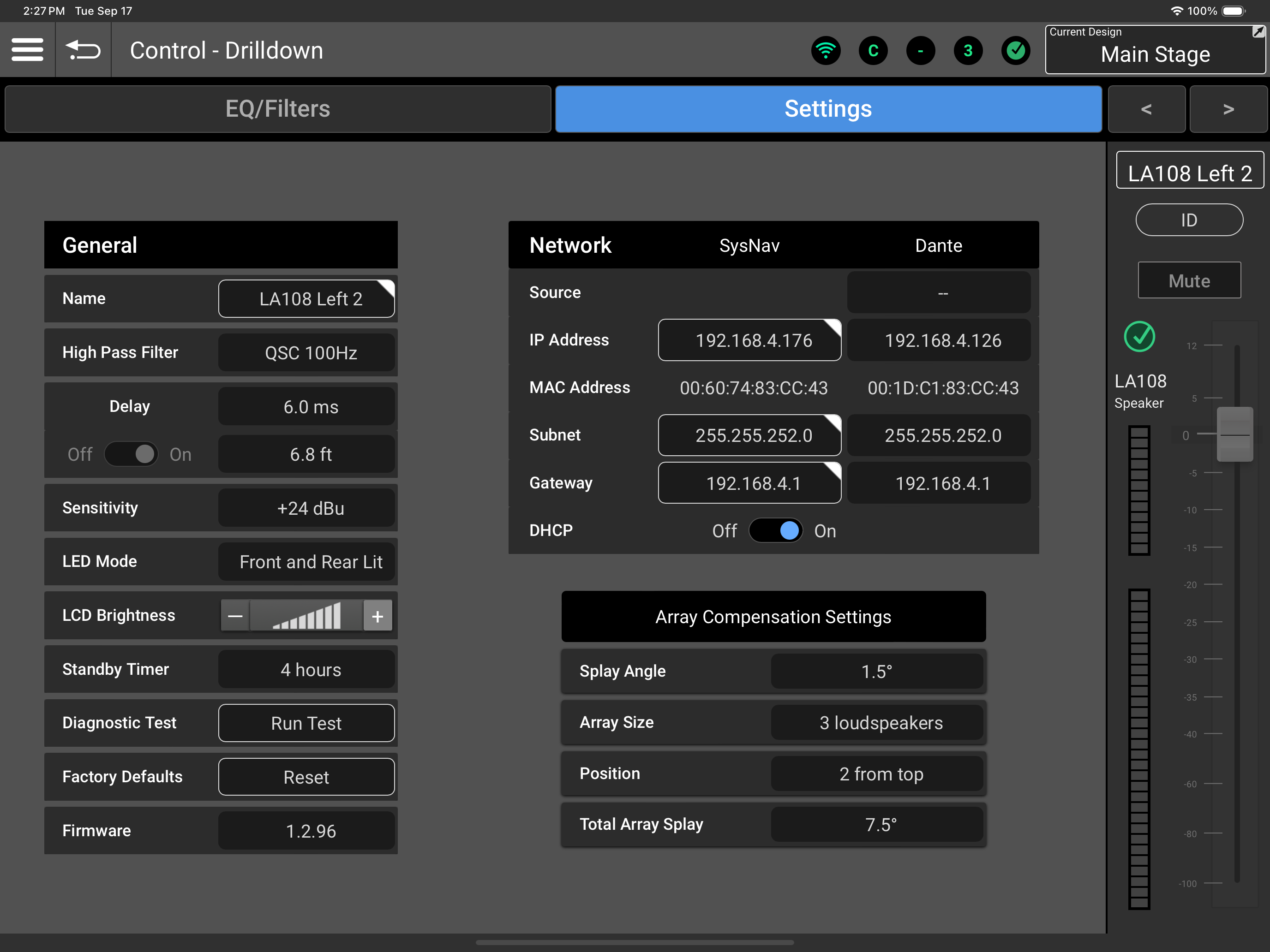1270x952 pixels.
Task: Decrease LCD brightness with minus button
Action: coord(235,616)
